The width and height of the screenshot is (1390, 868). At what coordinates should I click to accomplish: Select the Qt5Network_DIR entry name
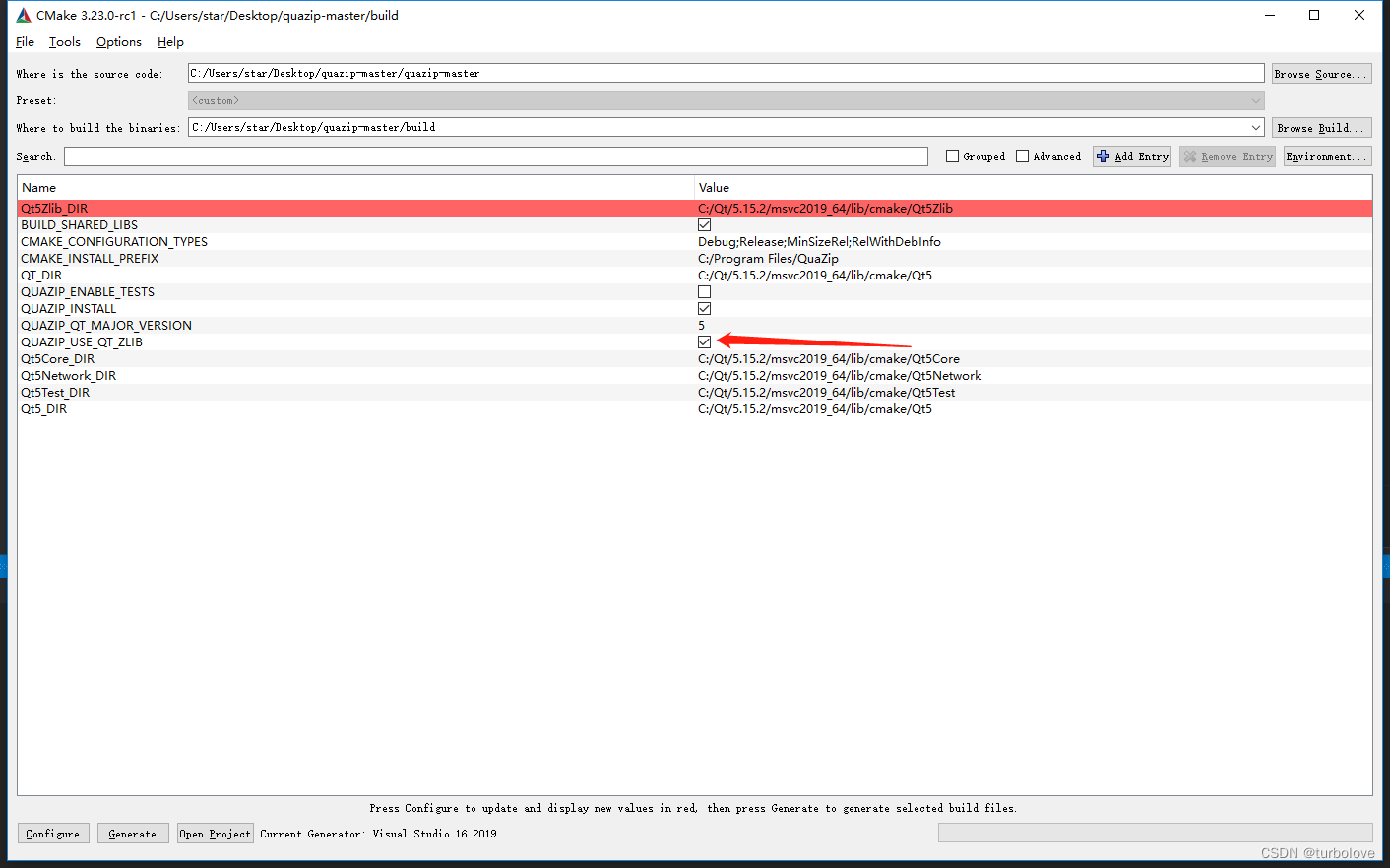(x=69, y=376)
